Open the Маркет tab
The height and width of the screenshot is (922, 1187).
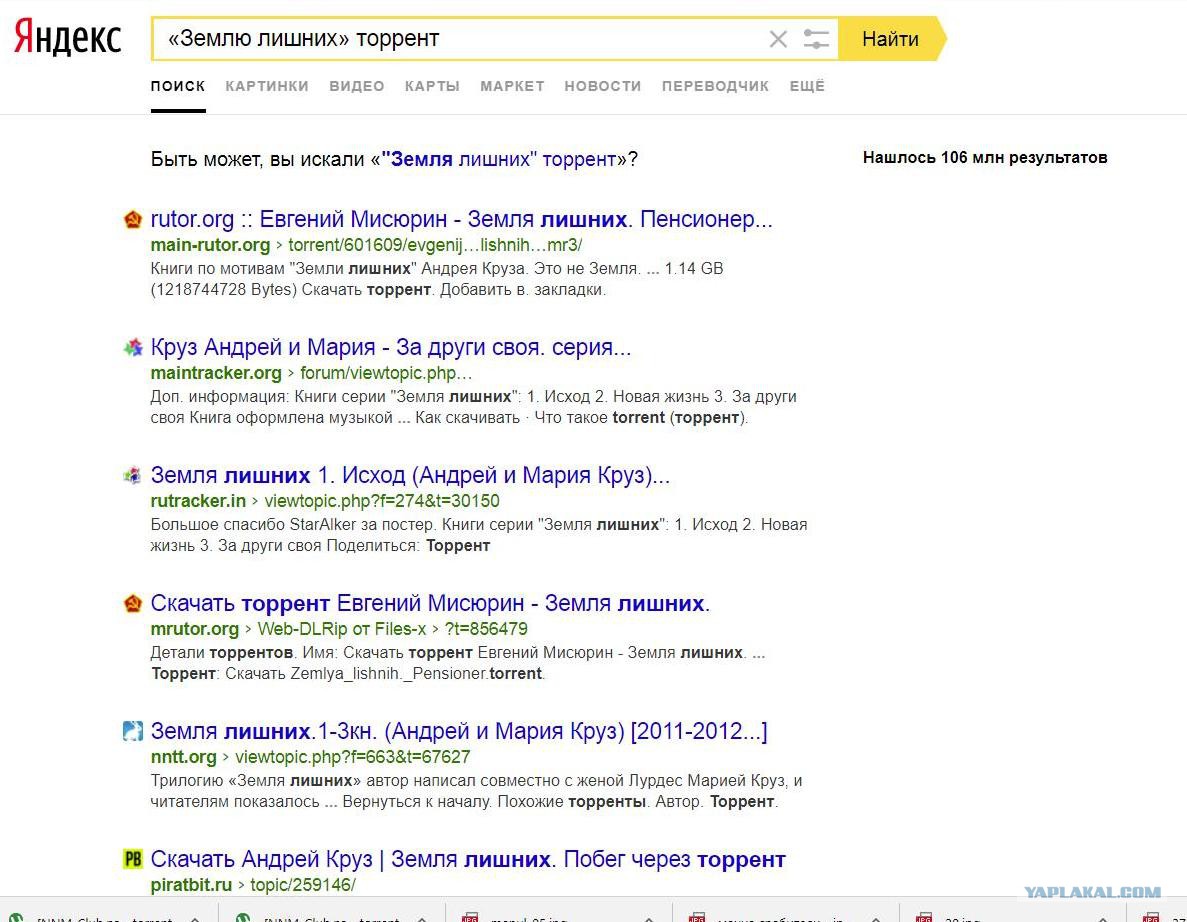512,86
